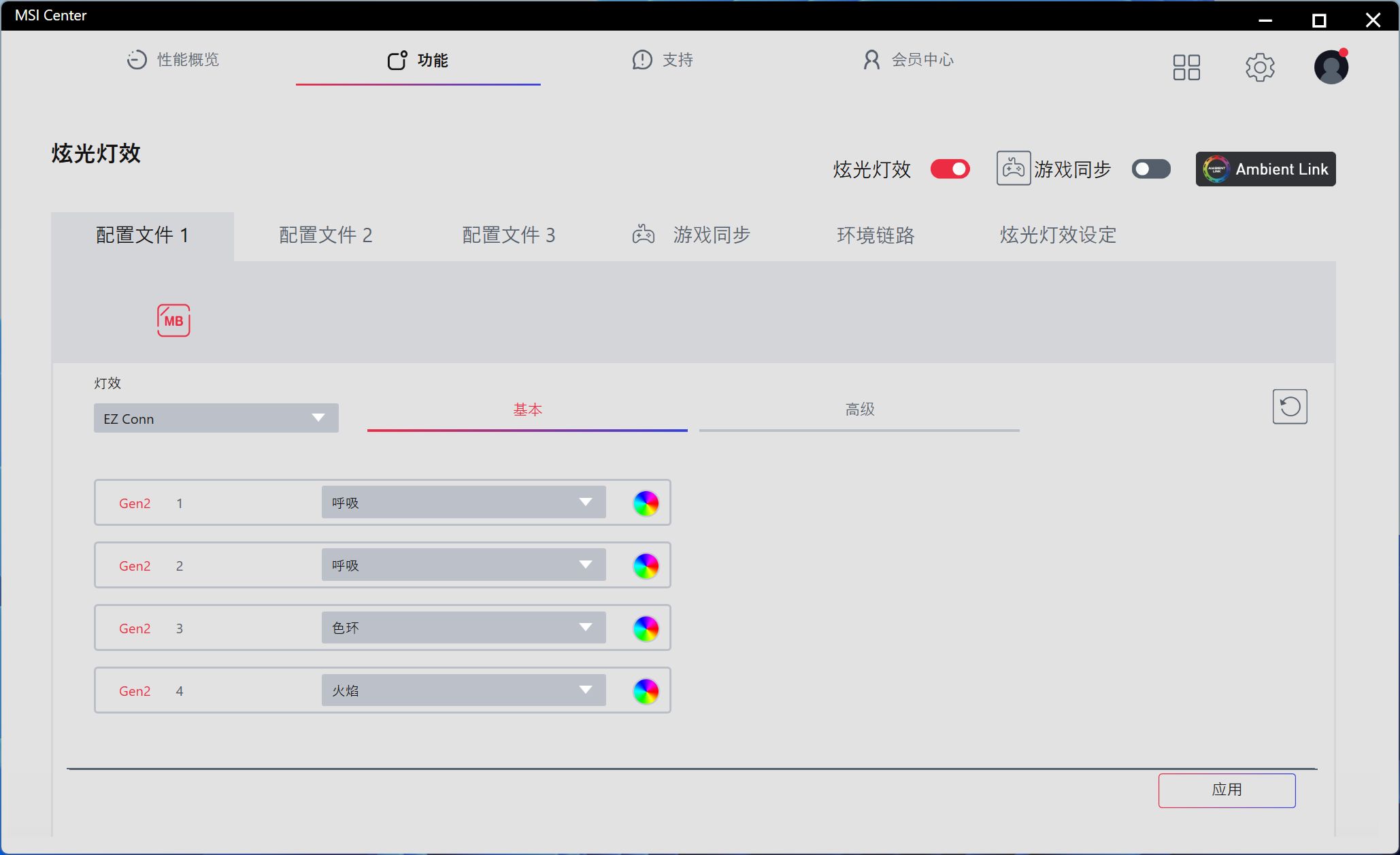Open the 炫光灯效设定 settings tab
The image size is (1400, 855).
coord(1058,235)
